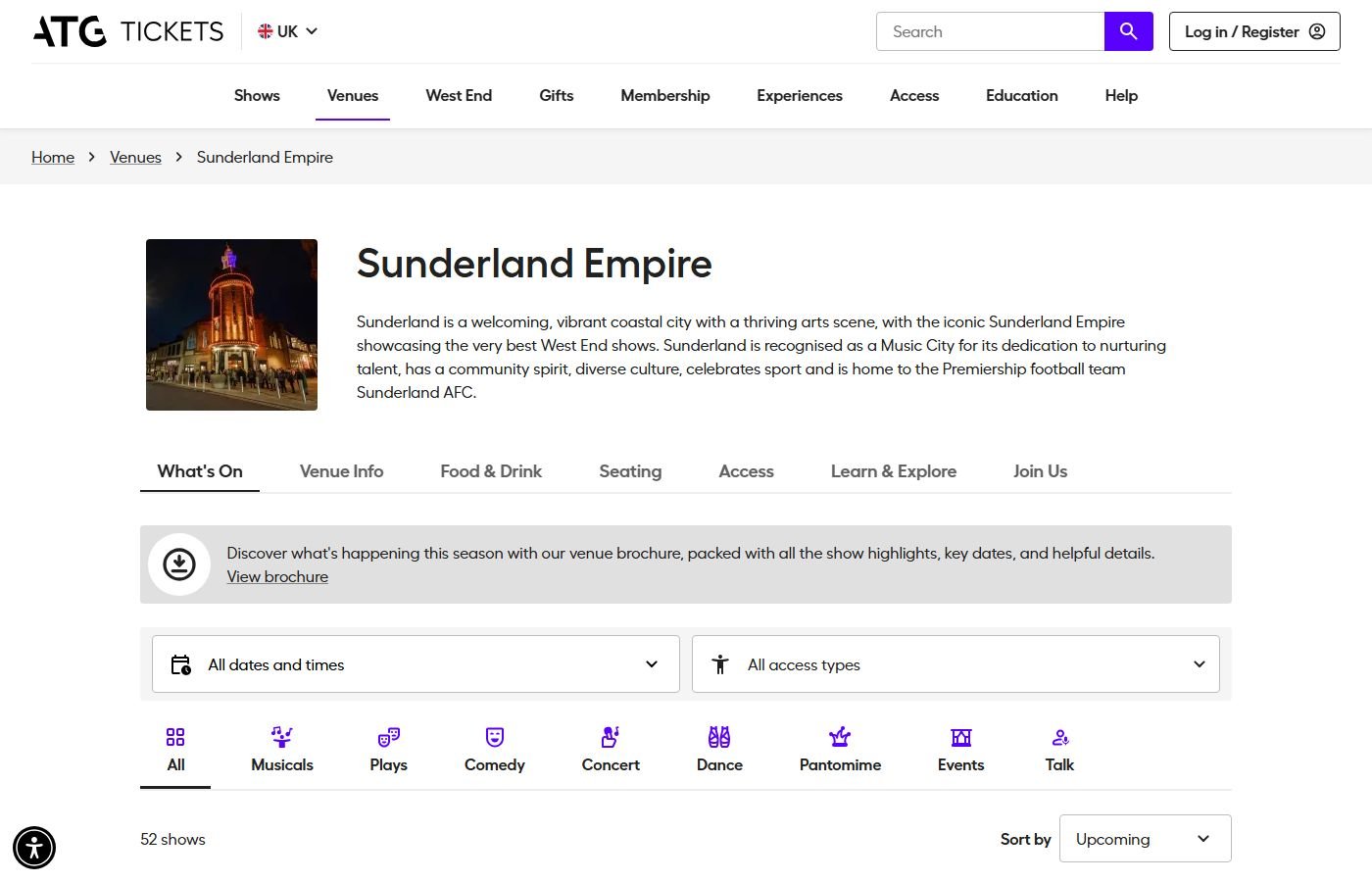The image size is (1372, 882).
Task: Select the Concert category icon
Action: pyautogui.click(x=611, y=737)
